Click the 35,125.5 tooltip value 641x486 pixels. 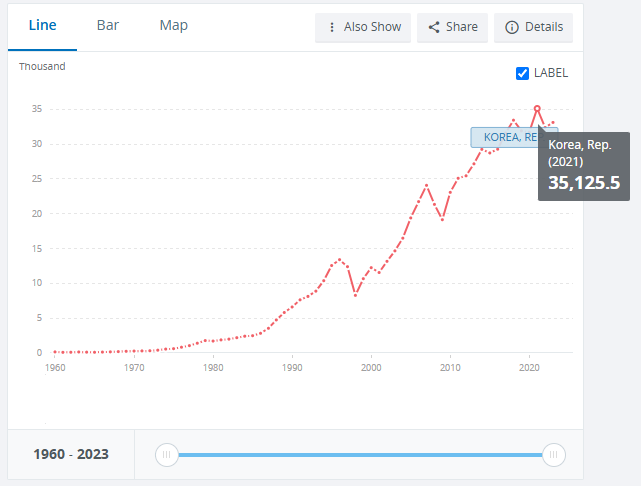[584, 183]
